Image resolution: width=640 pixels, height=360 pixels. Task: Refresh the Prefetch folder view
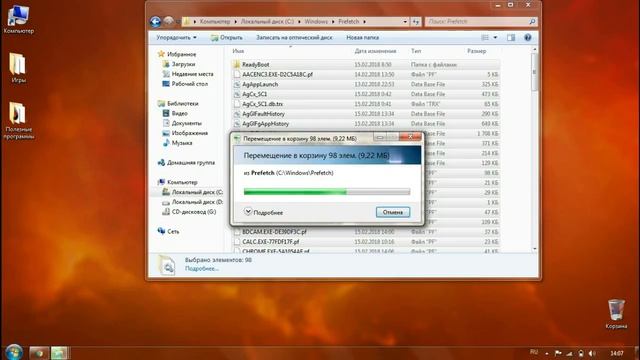[416, 22]
